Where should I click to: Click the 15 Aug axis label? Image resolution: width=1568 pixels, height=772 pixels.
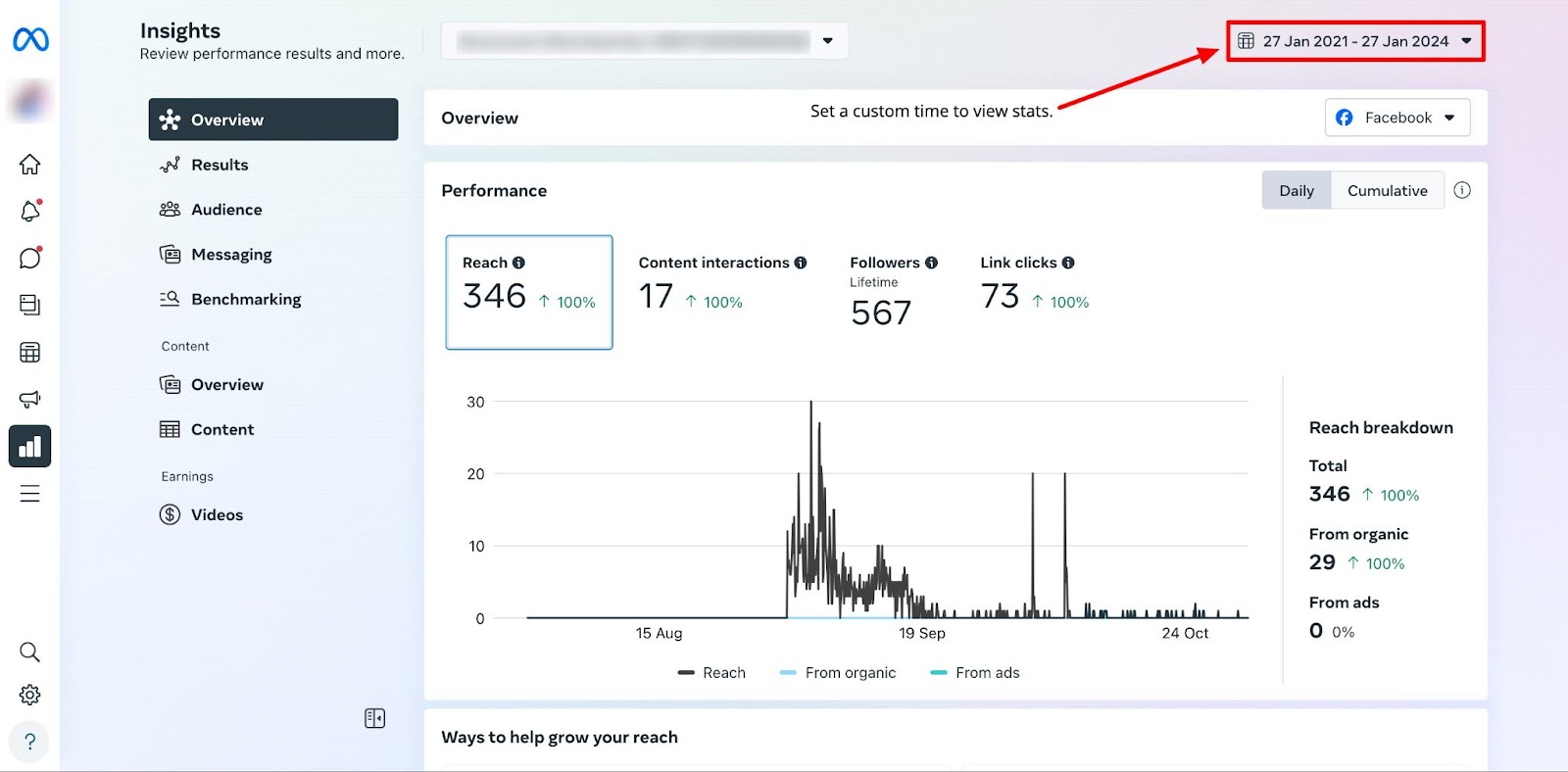659,633
